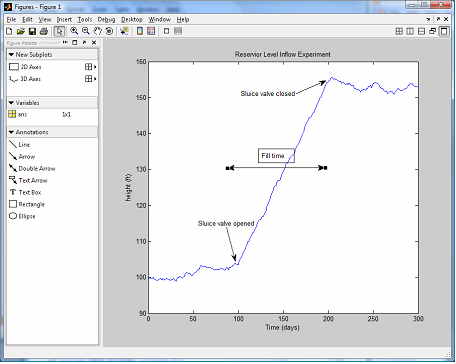
Task: Insert a legend from the toolbar
Action: tap(151, 31)
